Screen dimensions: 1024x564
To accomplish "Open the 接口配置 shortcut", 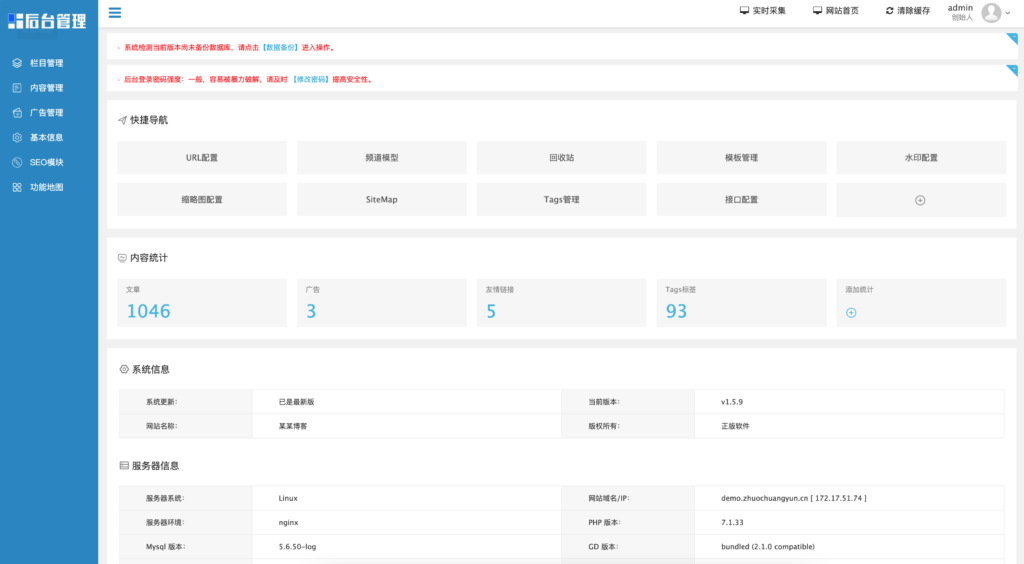I will pos(741,200).
